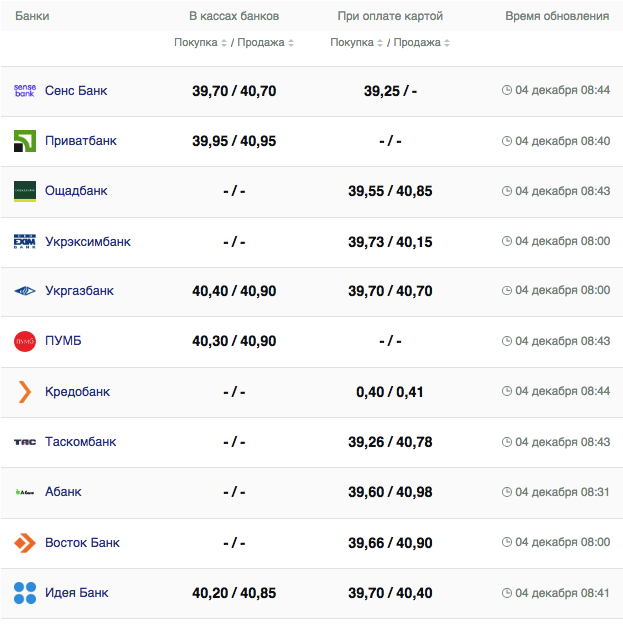Sort bank cash desk rates by Продажа
Image resolution: width=623 pixels, height=624 pixels.
pos(265,43)
